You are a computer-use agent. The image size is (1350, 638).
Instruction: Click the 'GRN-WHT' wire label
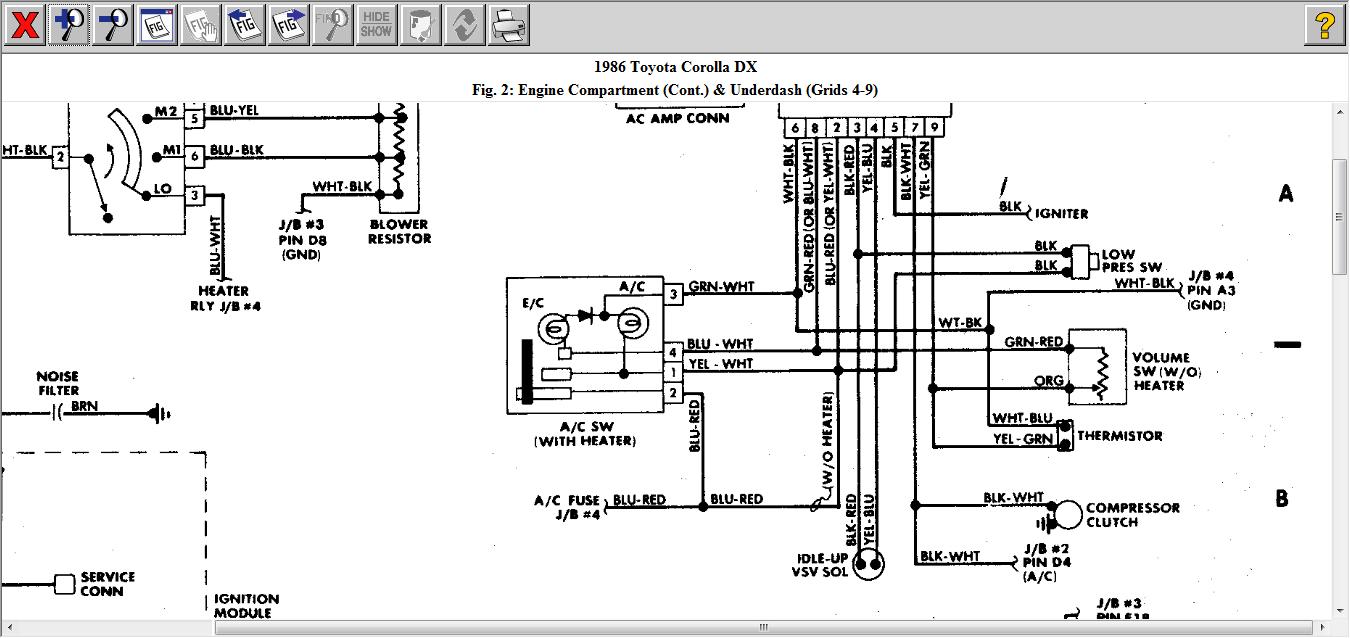tap(722, 286)
